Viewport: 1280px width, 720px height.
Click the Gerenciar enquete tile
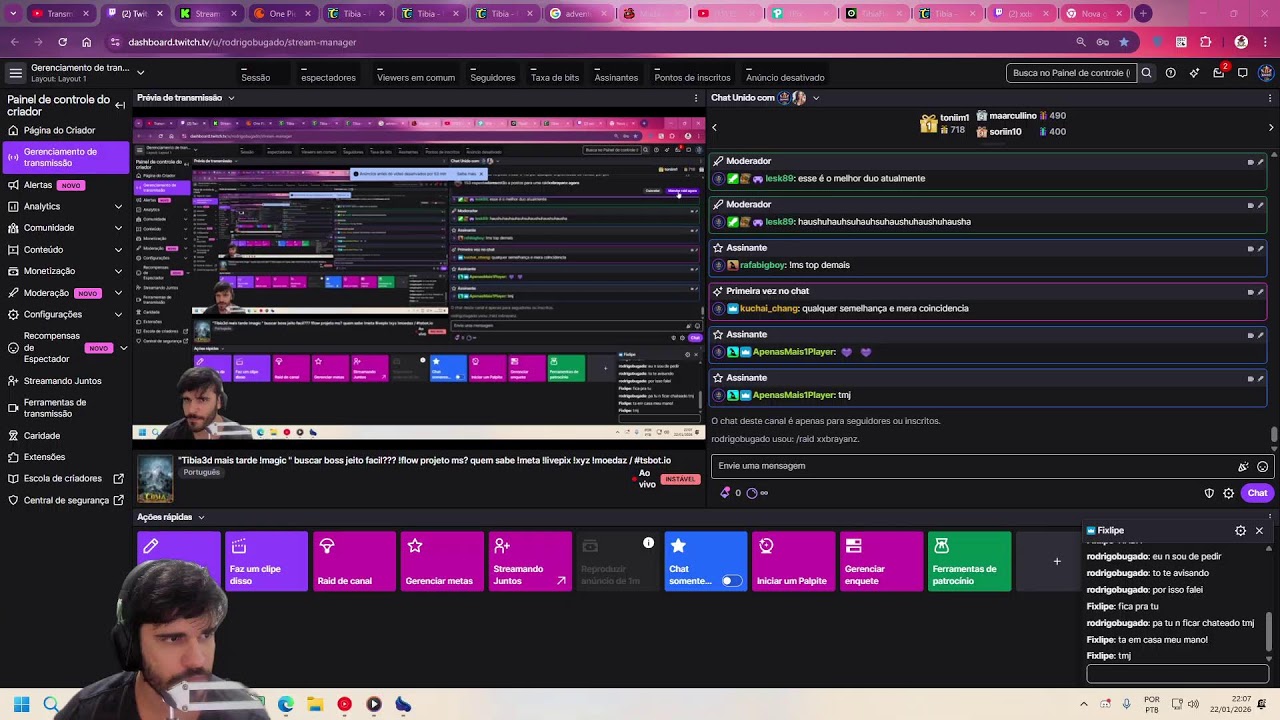(883, 561)
